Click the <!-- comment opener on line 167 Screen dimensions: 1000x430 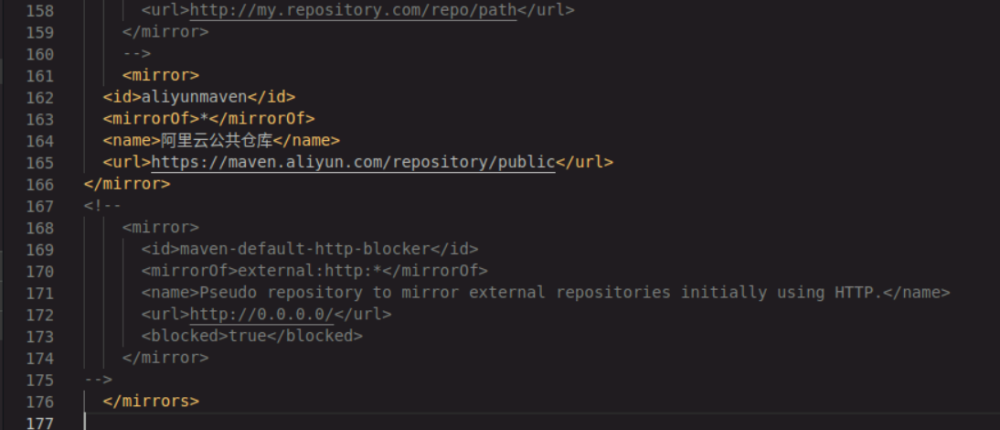(103, 206)
